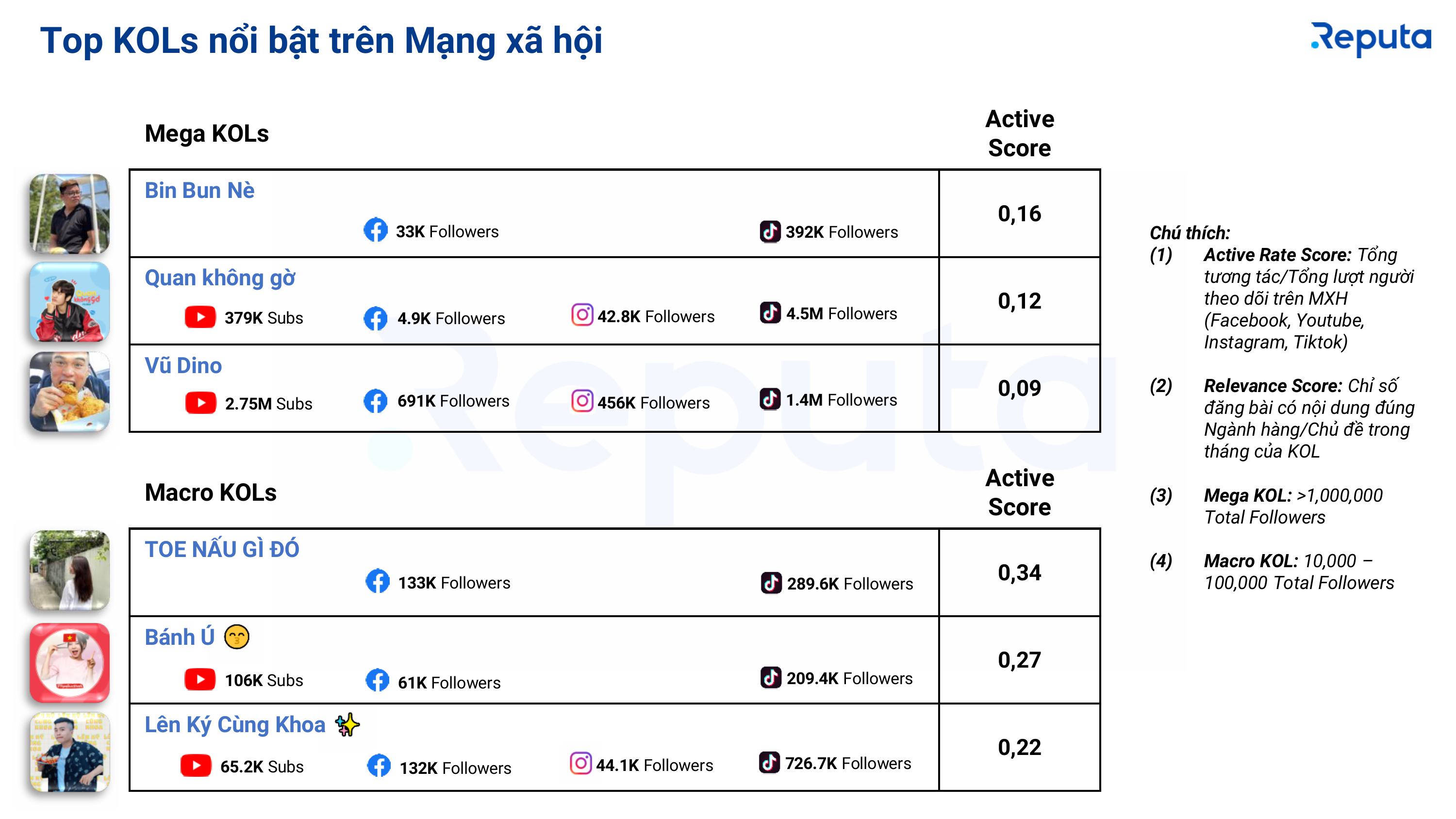This screenshot has height=819, width=1456.
Task: Click the Instagram icon beside 44.1K Followers
Action: (580, 764)
